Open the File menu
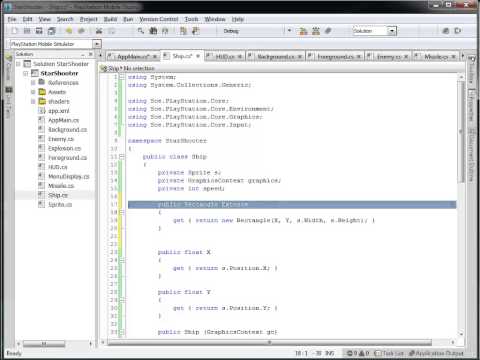480x360 pixels. coord(12,19)
